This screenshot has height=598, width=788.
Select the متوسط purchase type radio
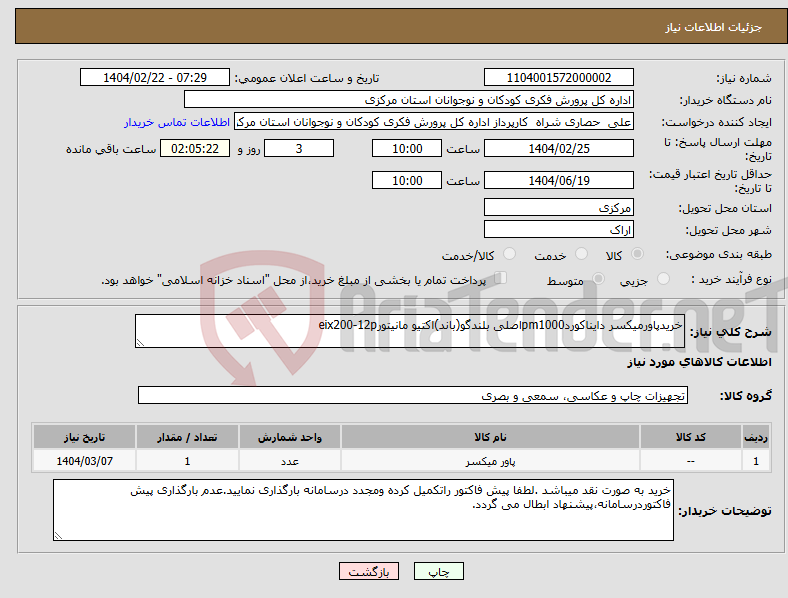coord(598,279)
